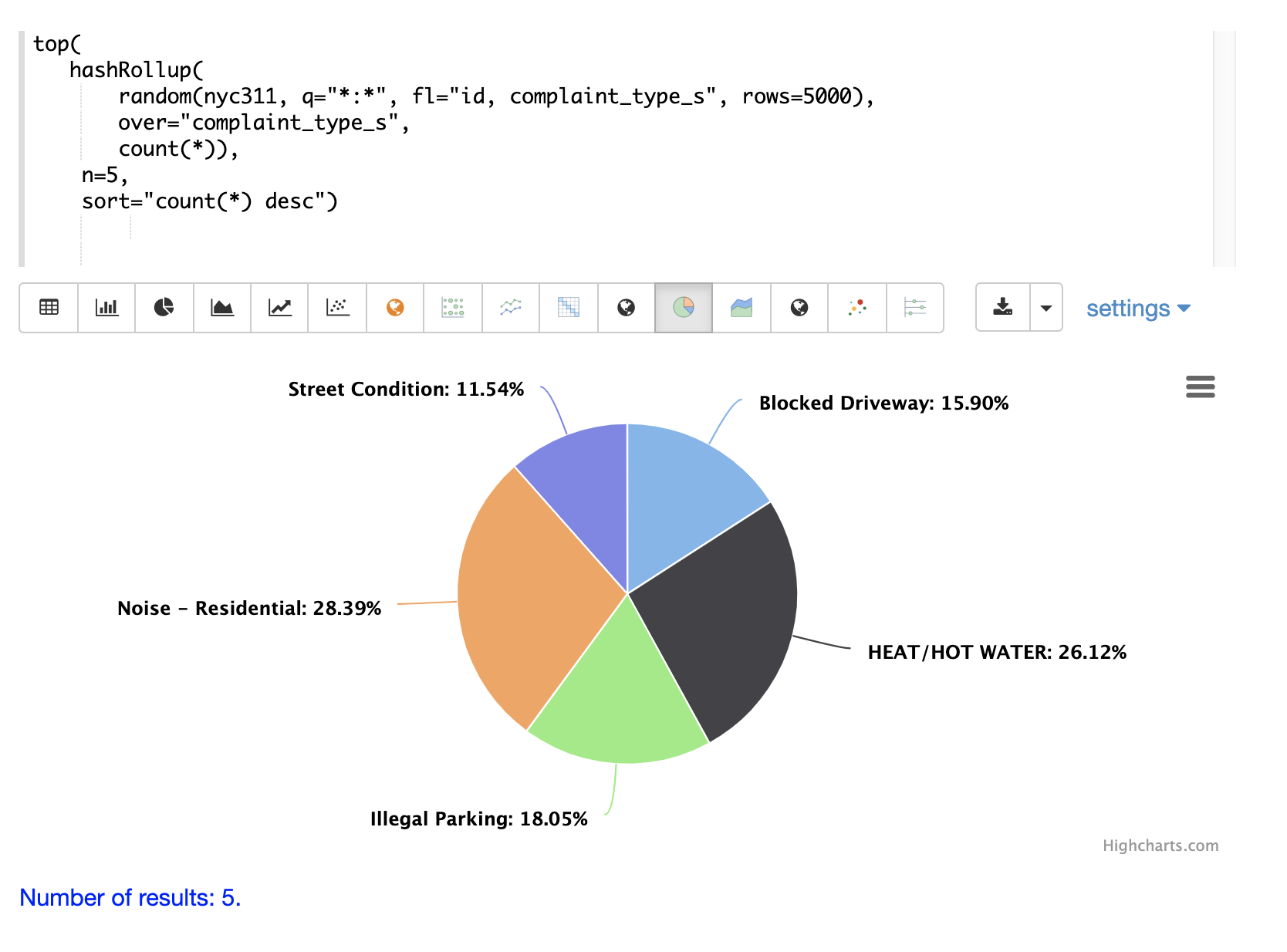Select the black area chart icon
Viewport: 1287px width, 952px height.
(x=222, y=307)
